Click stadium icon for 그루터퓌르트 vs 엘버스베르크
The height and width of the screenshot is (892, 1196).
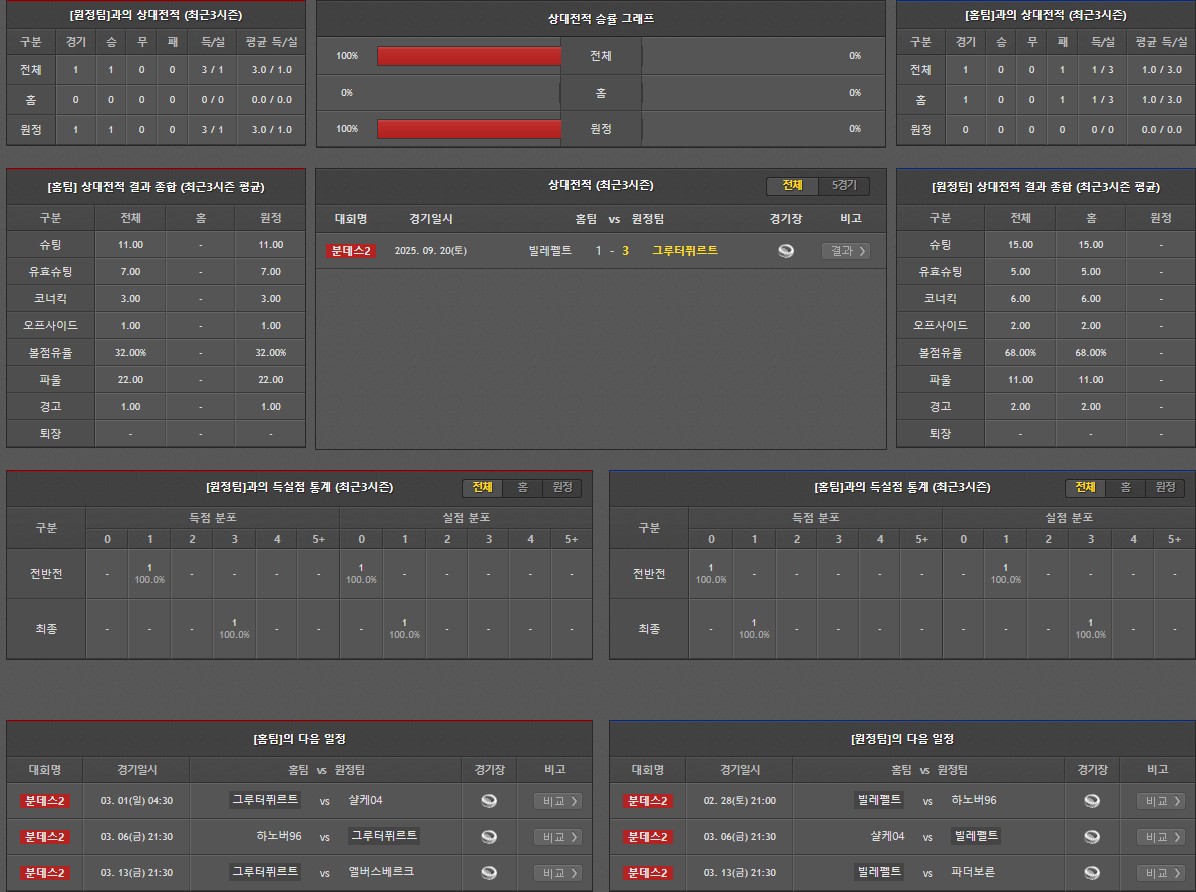[489, 873]
